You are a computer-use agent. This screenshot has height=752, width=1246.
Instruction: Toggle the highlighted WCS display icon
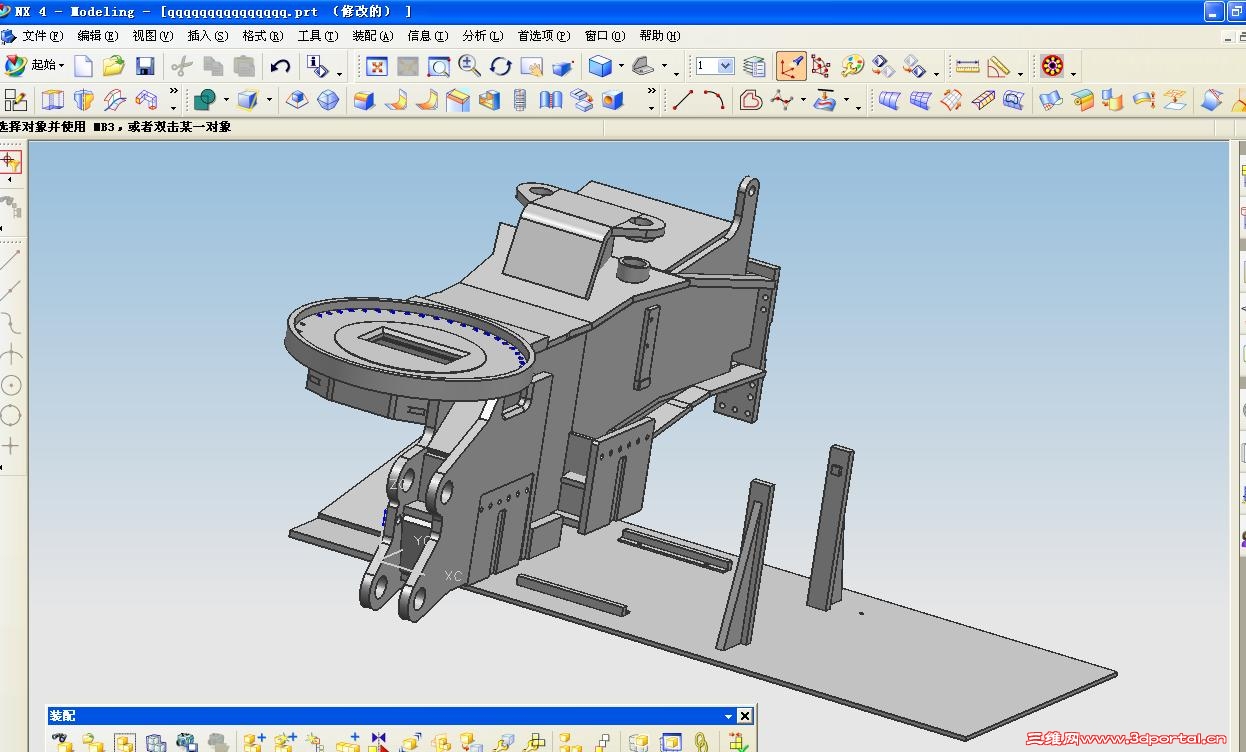pyautogui.click(x=791, y=67)
